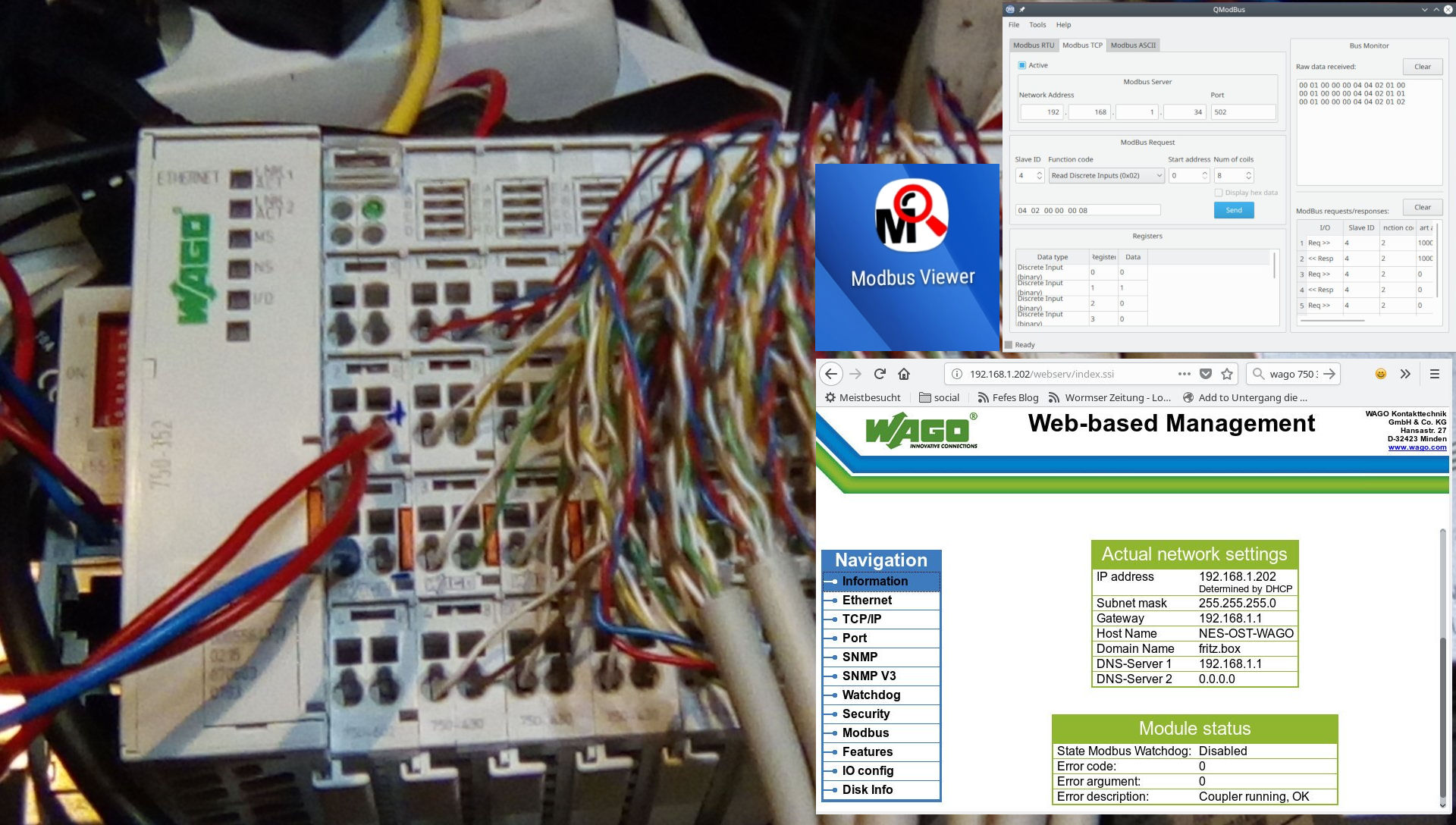Click the Fefes Blog RSS feed icon
The image size is (1456, 825).
(x=983, y=397)
